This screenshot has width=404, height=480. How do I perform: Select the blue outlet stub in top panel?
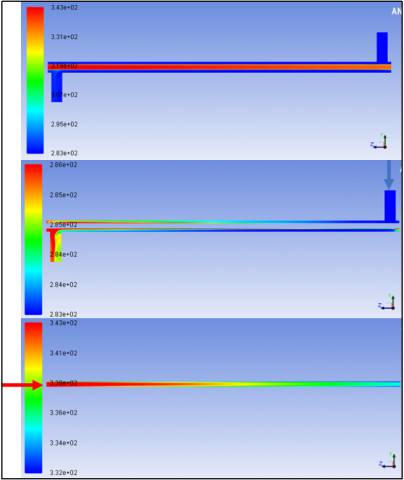(x=57, y=87)
